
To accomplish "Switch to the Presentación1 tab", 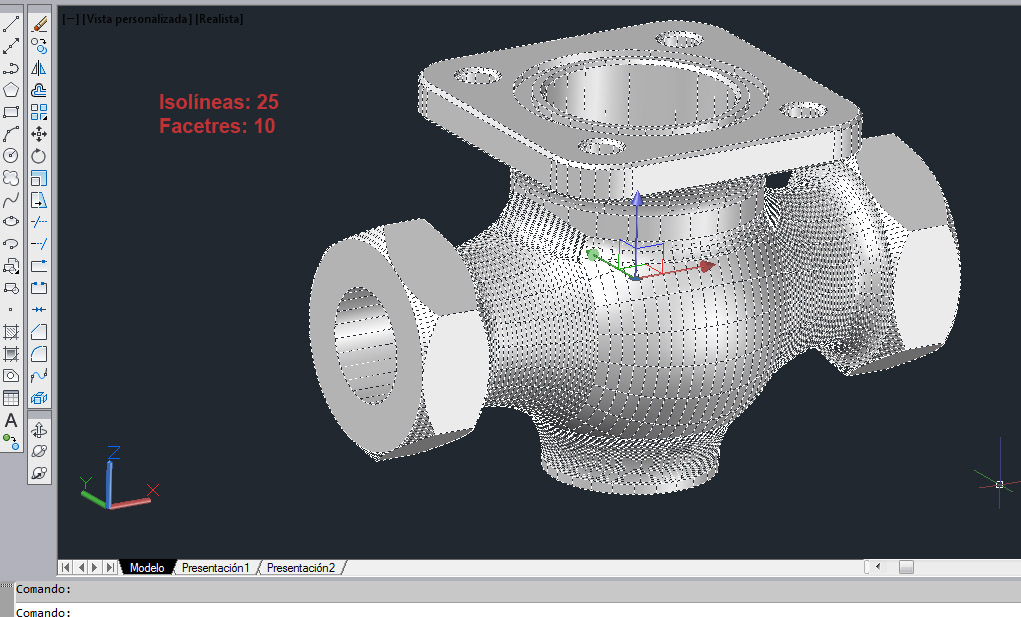I will click(216, 568).
